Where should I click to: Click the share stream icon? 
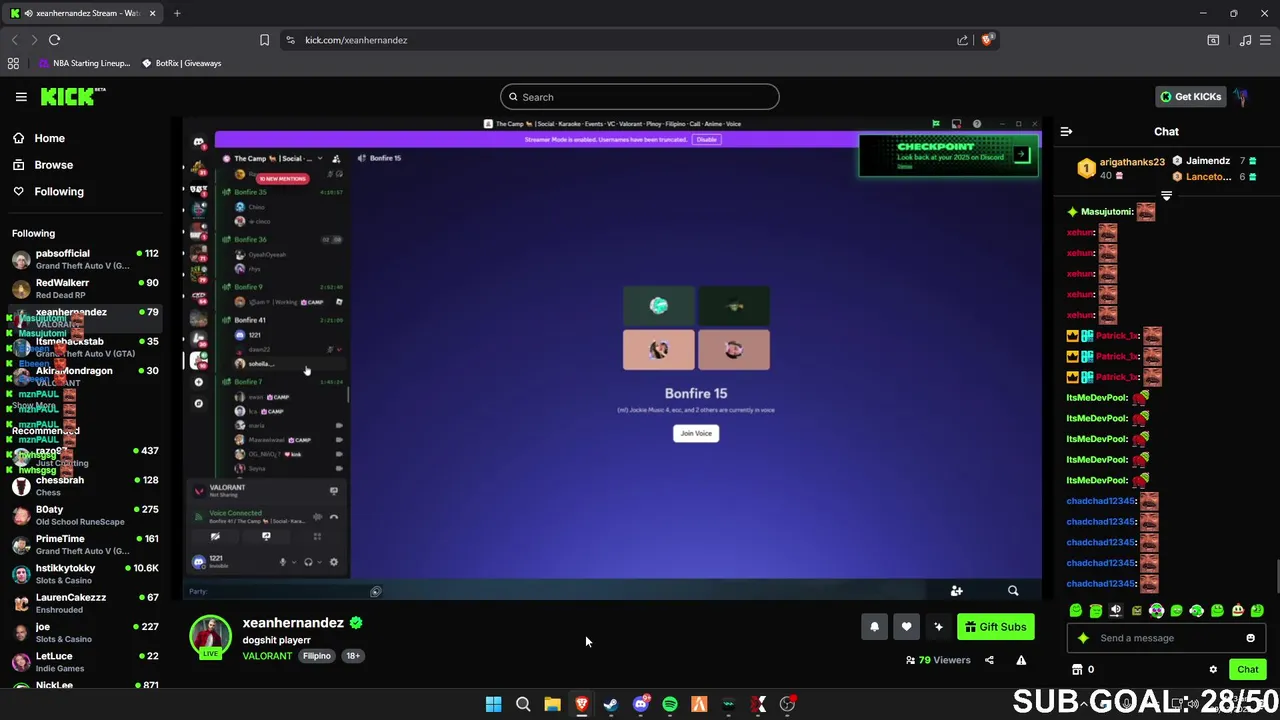tap(989, 660)
